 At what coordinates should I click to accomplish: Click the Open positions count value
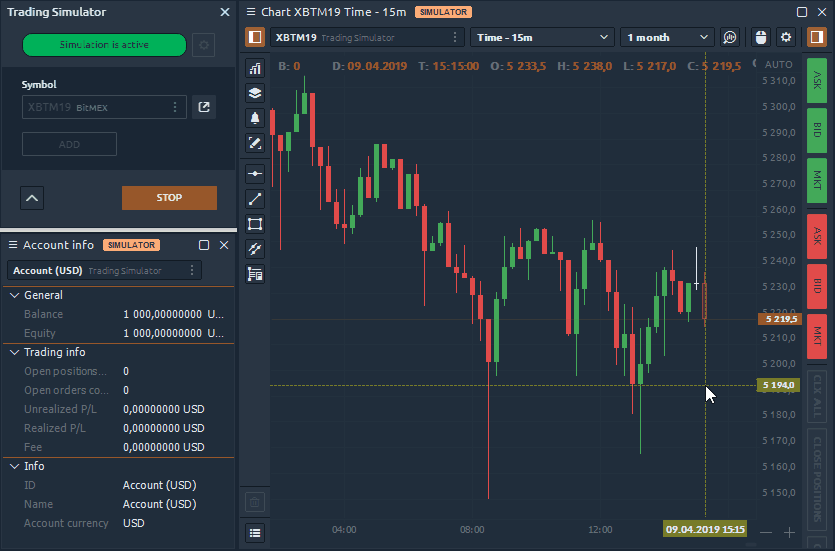pyautogui.click(x=126, y=371)
